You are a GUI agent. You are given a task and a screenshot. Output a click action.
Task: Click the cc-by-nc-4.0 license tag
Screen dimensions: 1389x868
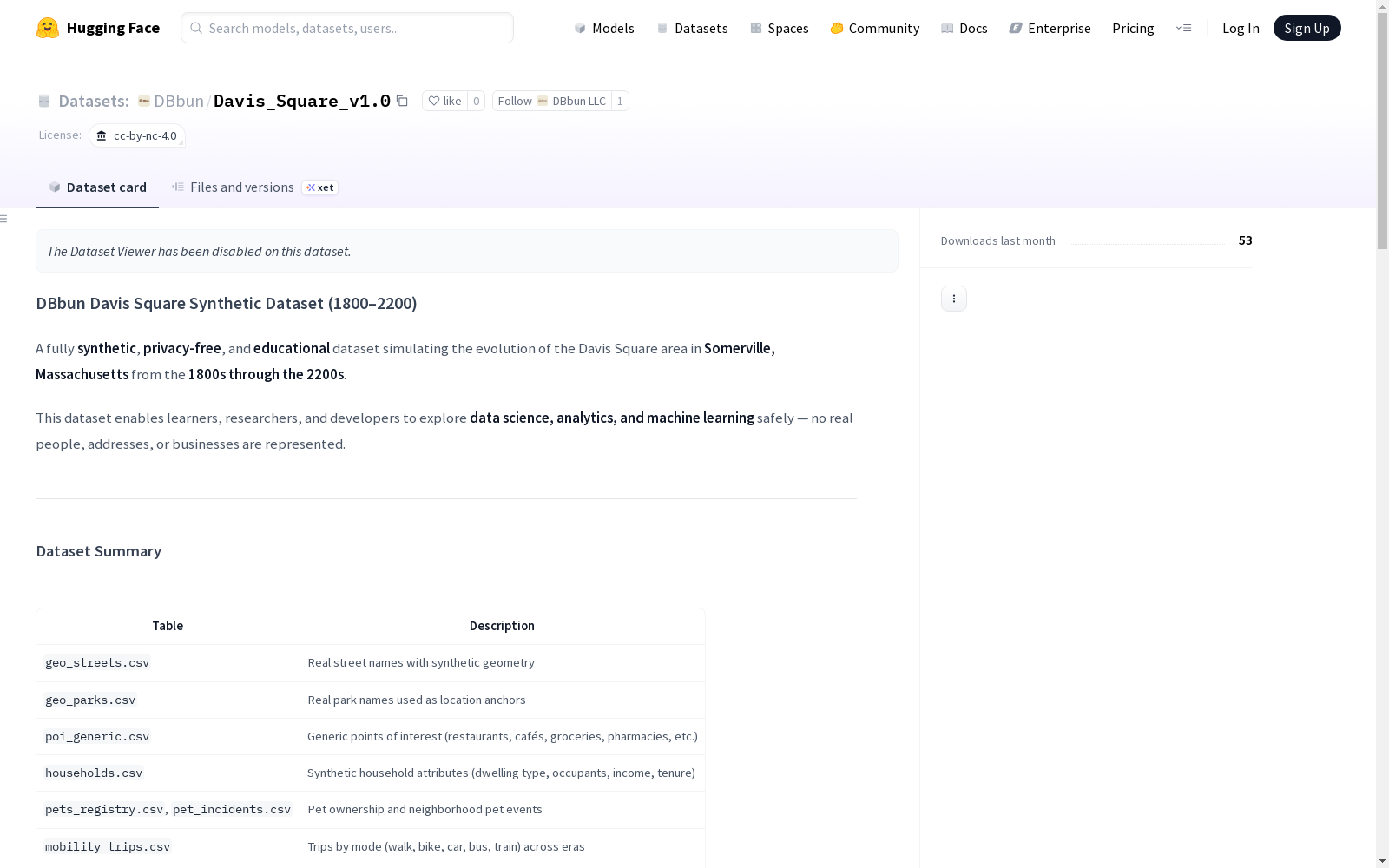pyautogui.click(x=137, y=135)
